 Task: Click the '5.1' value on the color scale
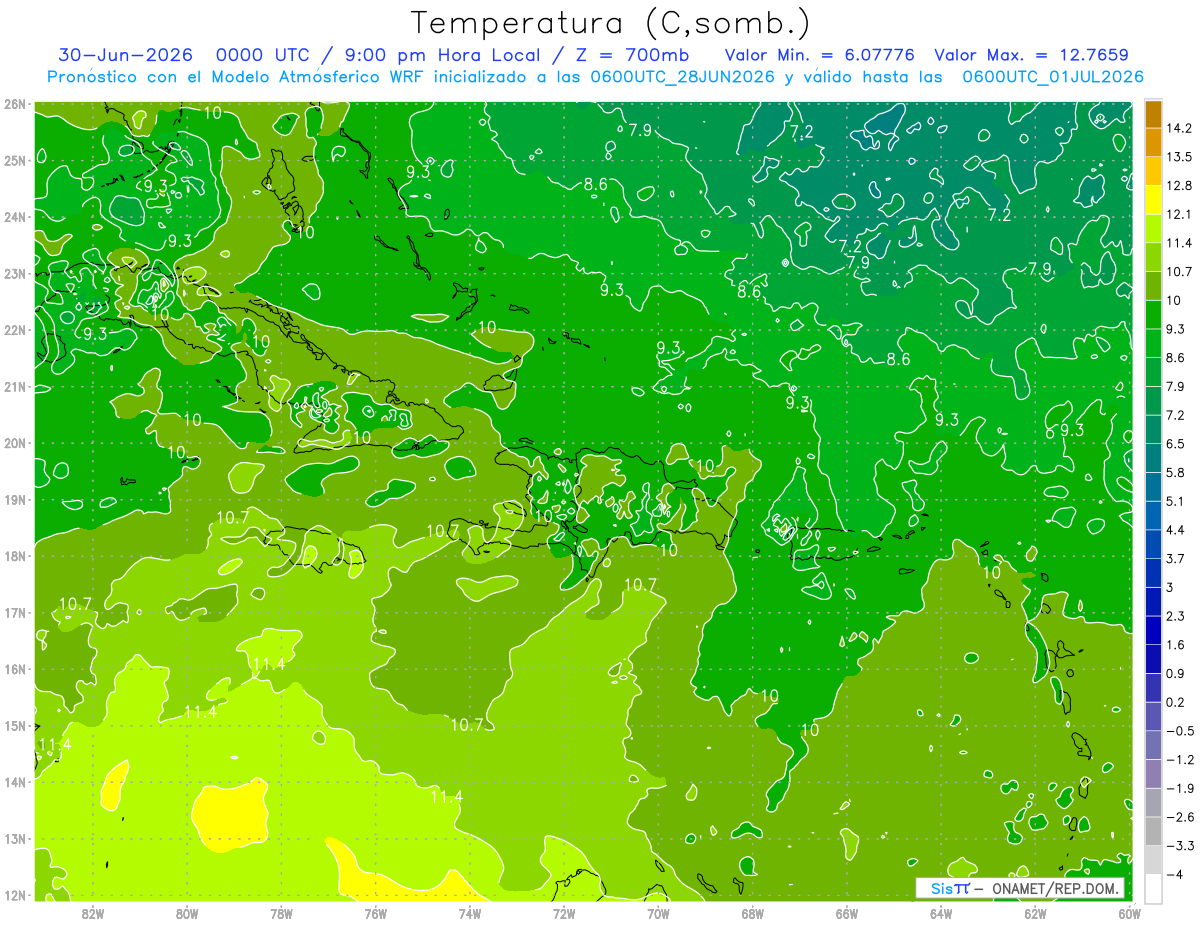click(1177, 501)
